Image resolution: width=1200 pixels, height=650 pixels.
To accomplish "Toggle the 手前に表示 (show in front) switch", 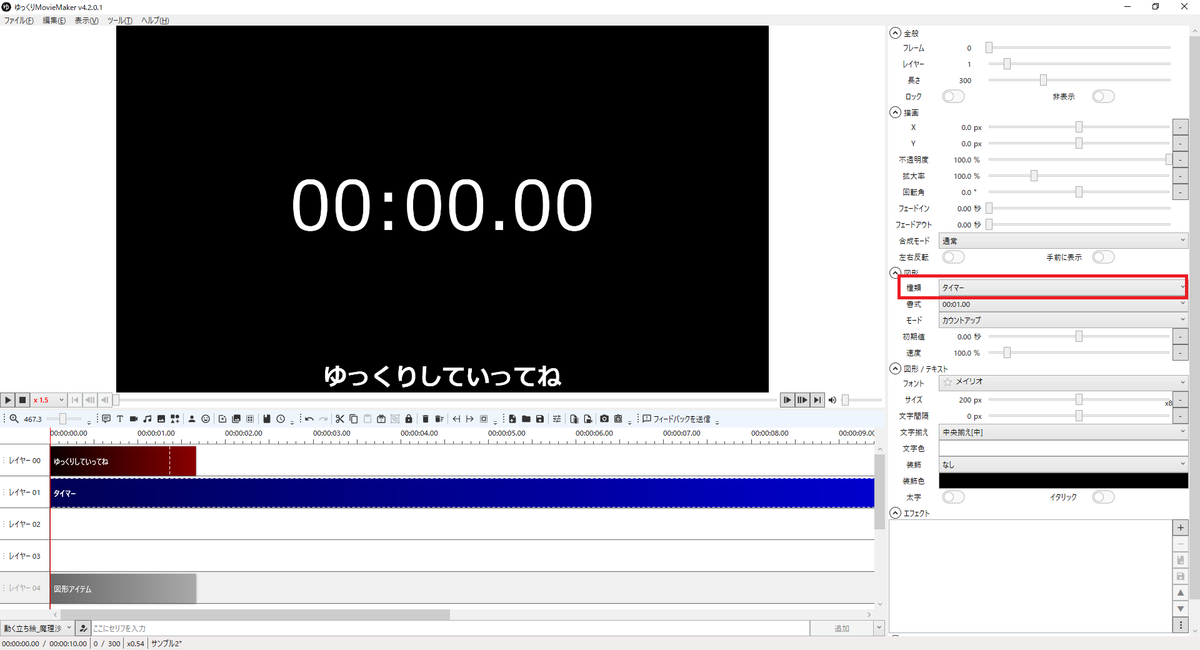I will (1103, 257).
